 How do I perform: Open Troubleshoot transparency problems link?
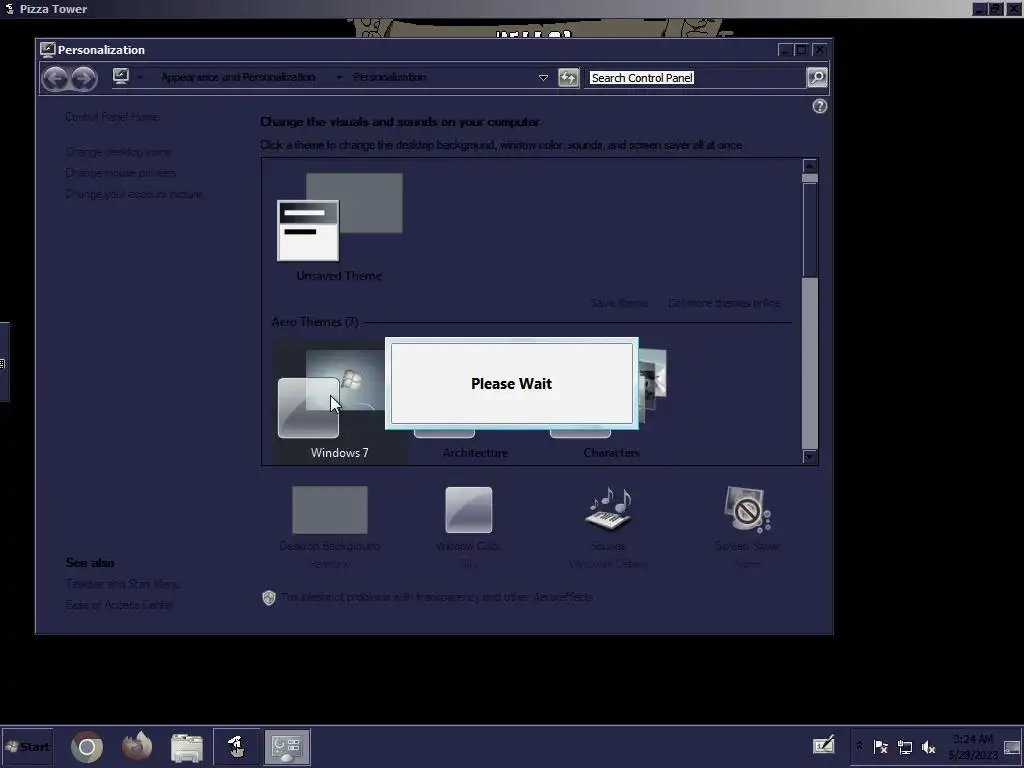(x=436, y=597)
